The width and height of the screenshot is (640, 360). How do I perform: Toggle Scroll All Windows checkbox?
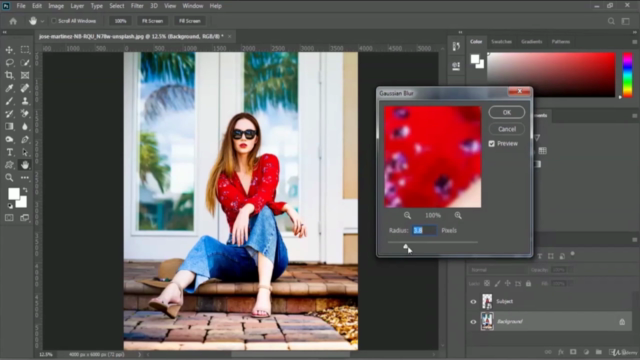[x=54, y=21]
